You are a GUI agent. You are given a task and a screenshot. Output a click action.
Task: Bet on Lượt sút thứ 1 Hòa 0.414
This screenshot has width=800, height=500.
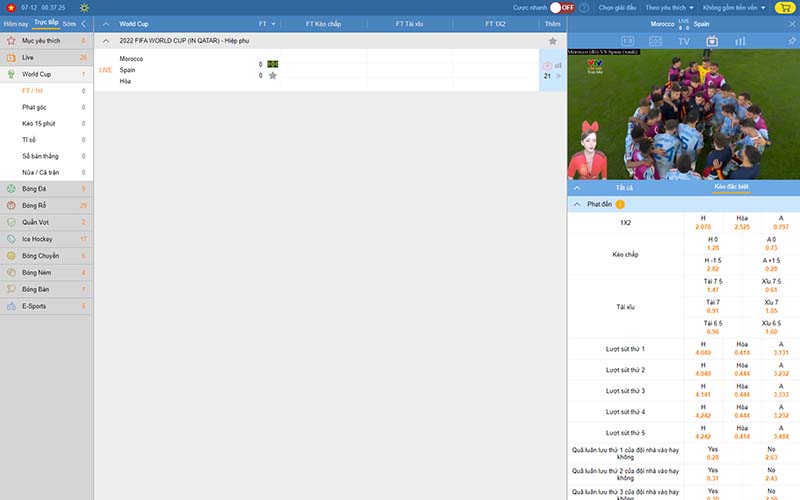(742, 353)
